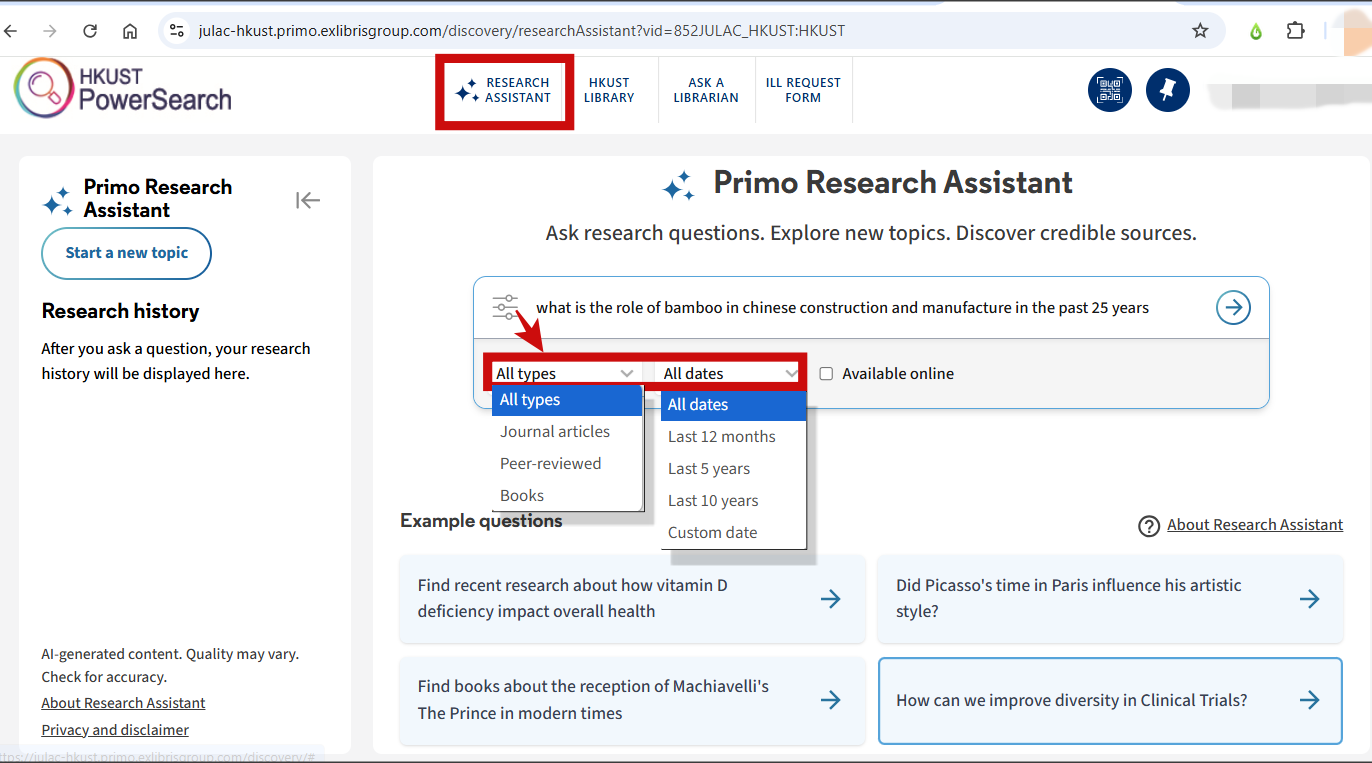
Task: Open the Privacy and disclaimer link
Action: 115,730
